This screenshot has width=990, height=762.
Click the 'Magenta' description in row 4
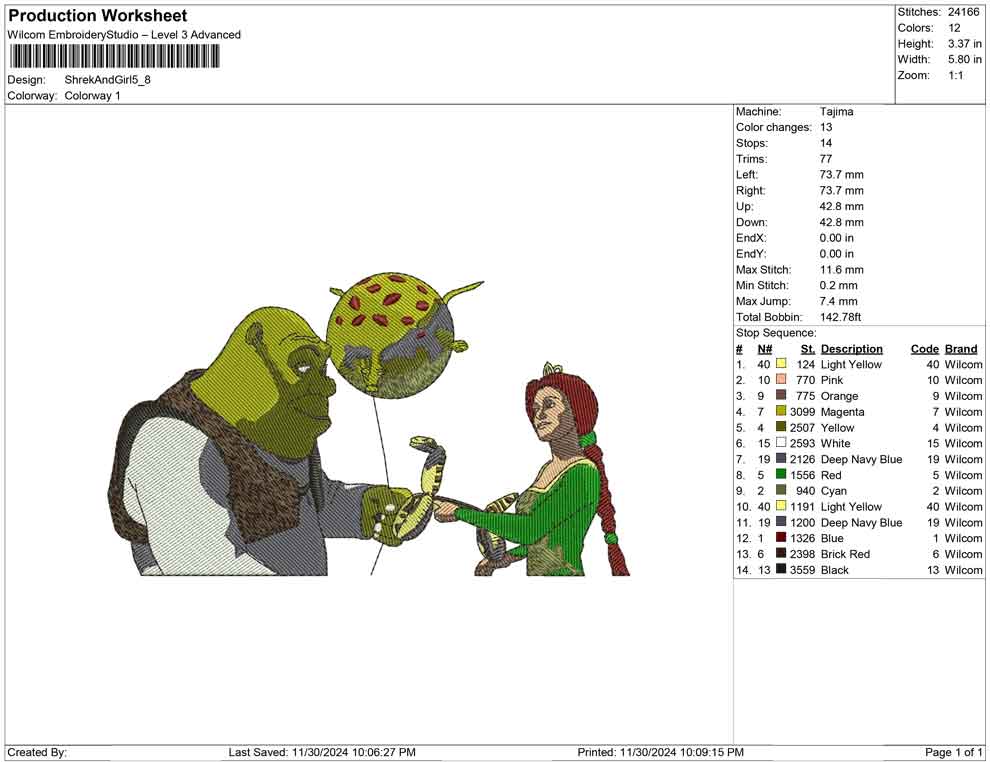click(x=842, y=412)
